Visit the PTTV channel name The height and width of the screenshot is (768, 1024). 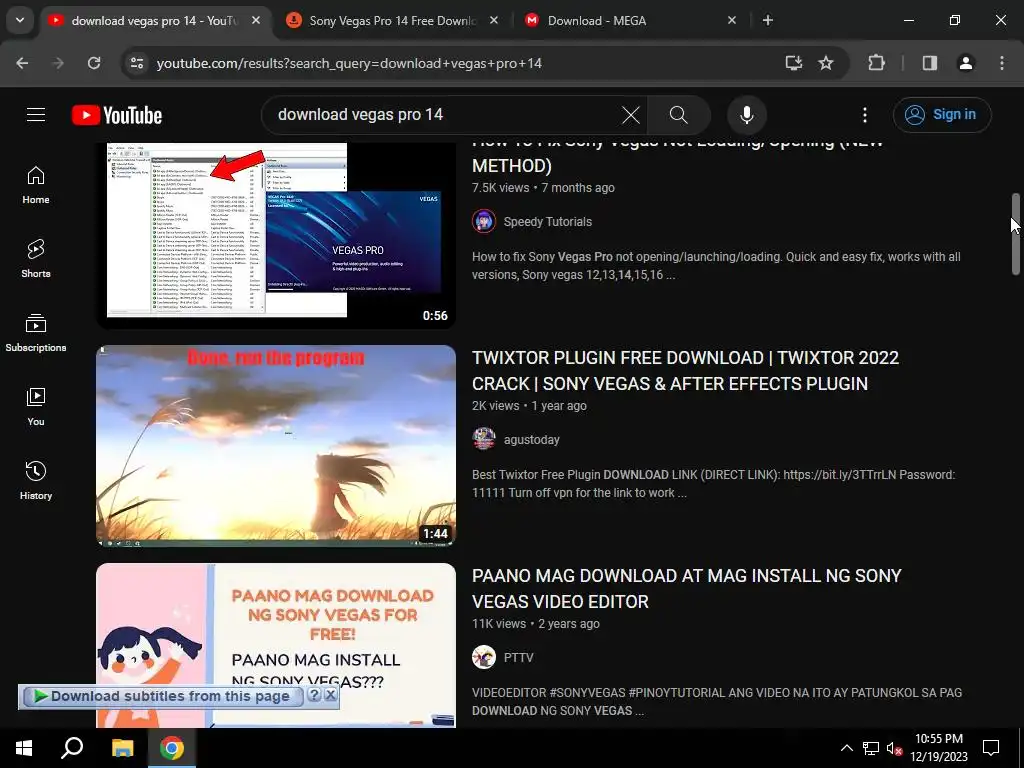[519, 658]
